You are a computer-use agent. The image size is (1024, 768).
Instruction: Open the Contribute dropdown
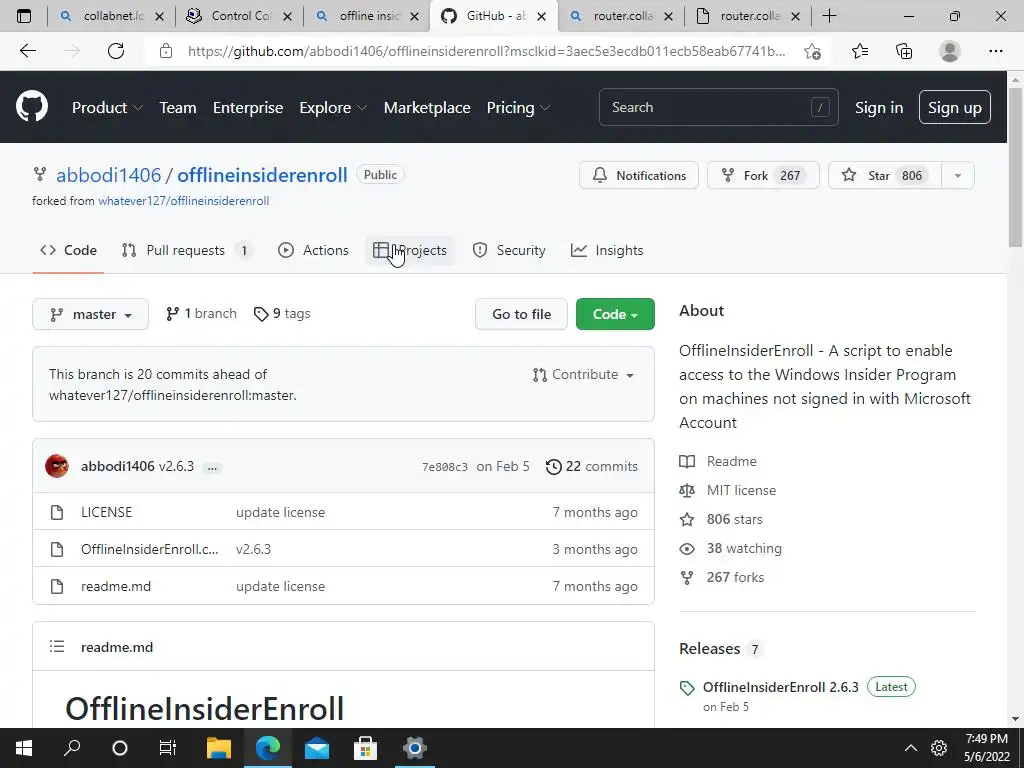583,374
